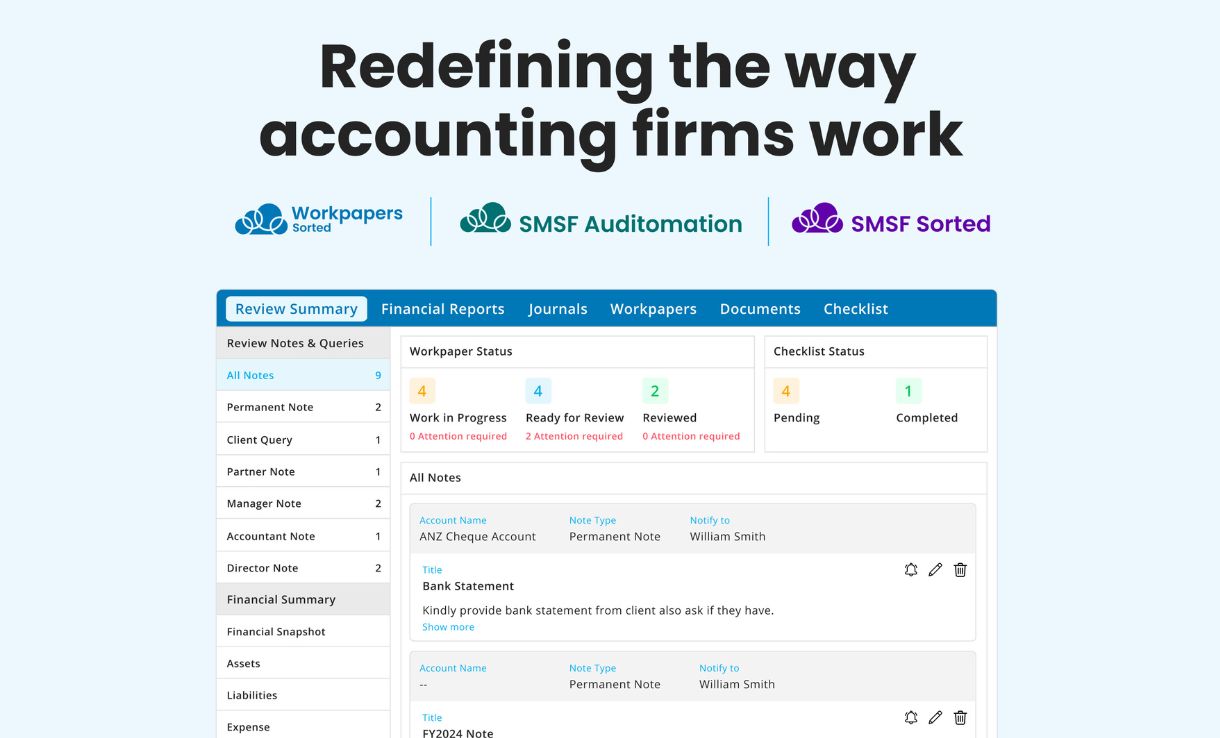Open the Review Summary tab
The height and width of the screenshot is (738, 1220).
296,309
